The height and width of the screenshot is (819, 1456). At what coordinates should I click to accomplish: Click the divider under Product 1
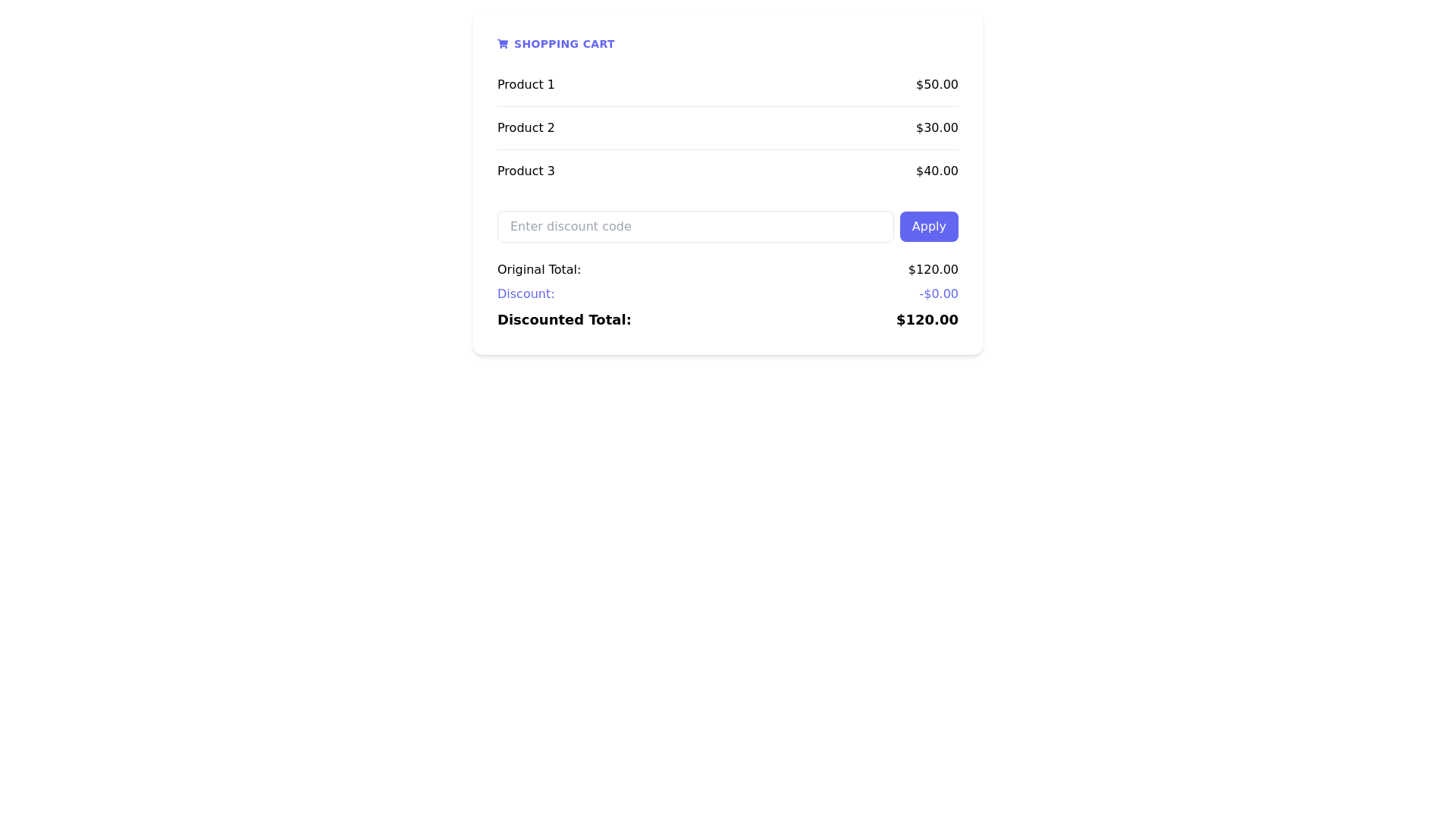coord(727,106)
